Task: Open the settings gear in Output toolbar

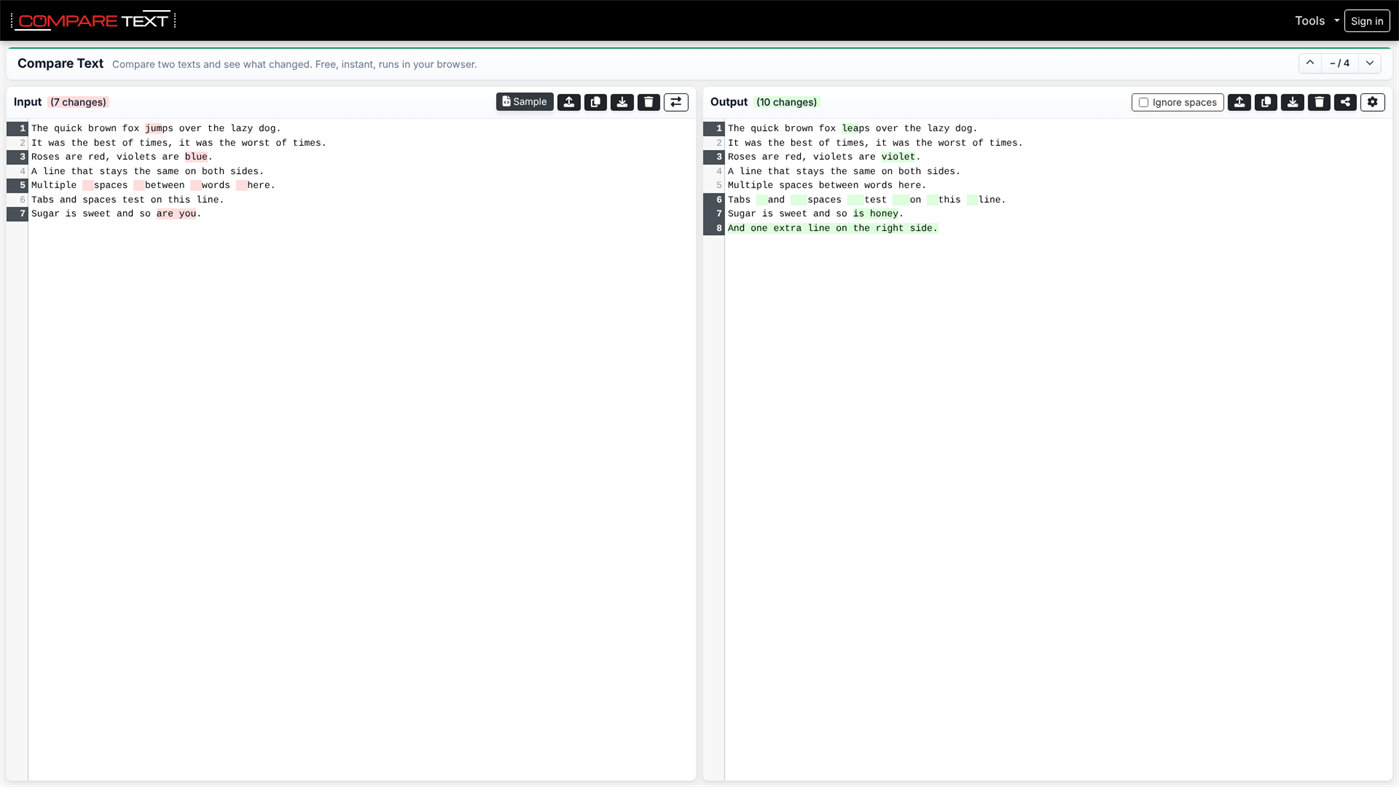Action: coord(1372,102)
